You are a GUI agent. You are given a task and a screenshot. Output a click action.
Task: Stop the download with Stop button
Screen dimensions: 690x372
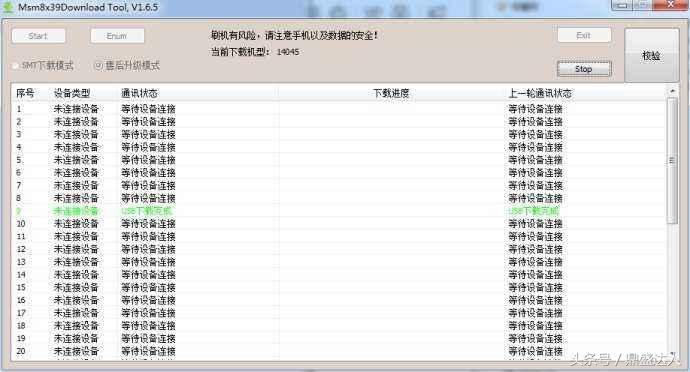(x=584, y=69)
